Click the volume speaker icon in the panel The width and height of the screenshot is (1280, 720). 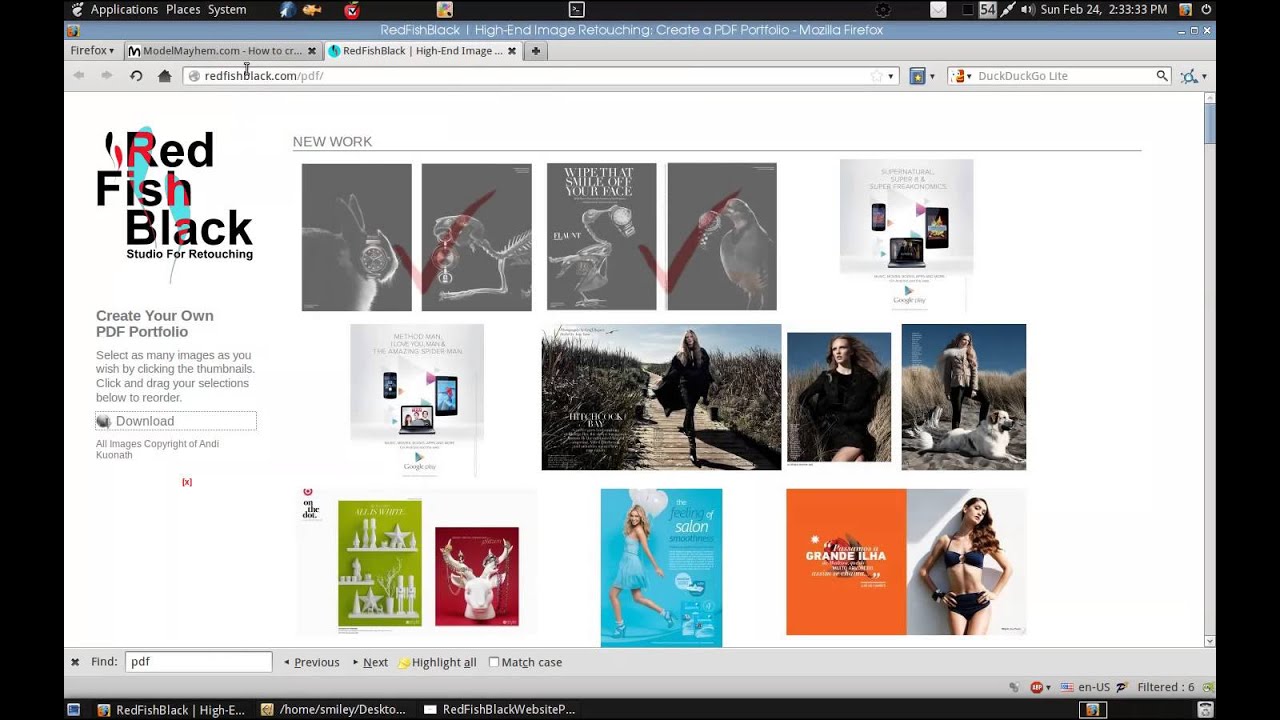pyautogui.click(x=1028, y=10)
